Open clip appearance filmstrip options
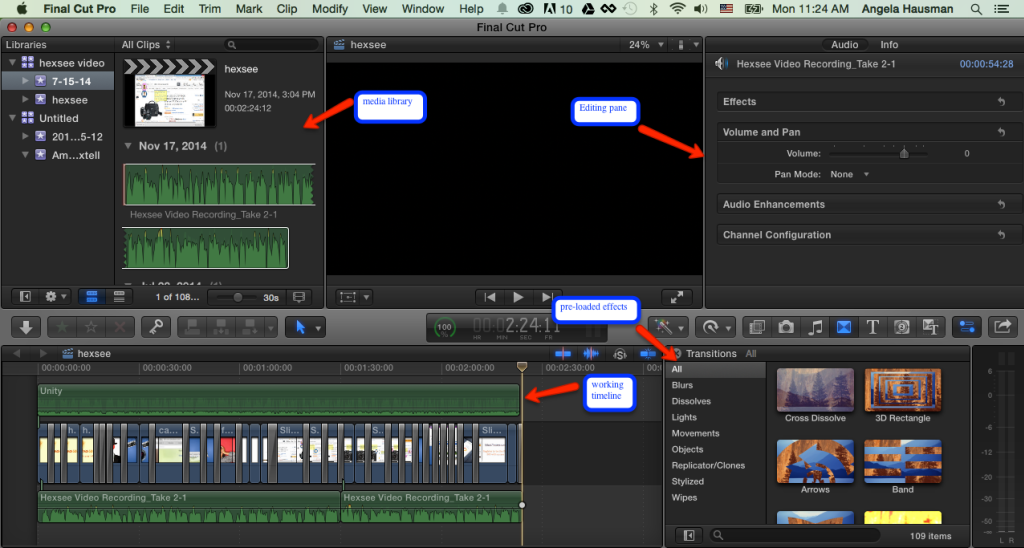This screenshot has height=548, width=1024. [x=298, y=297]
